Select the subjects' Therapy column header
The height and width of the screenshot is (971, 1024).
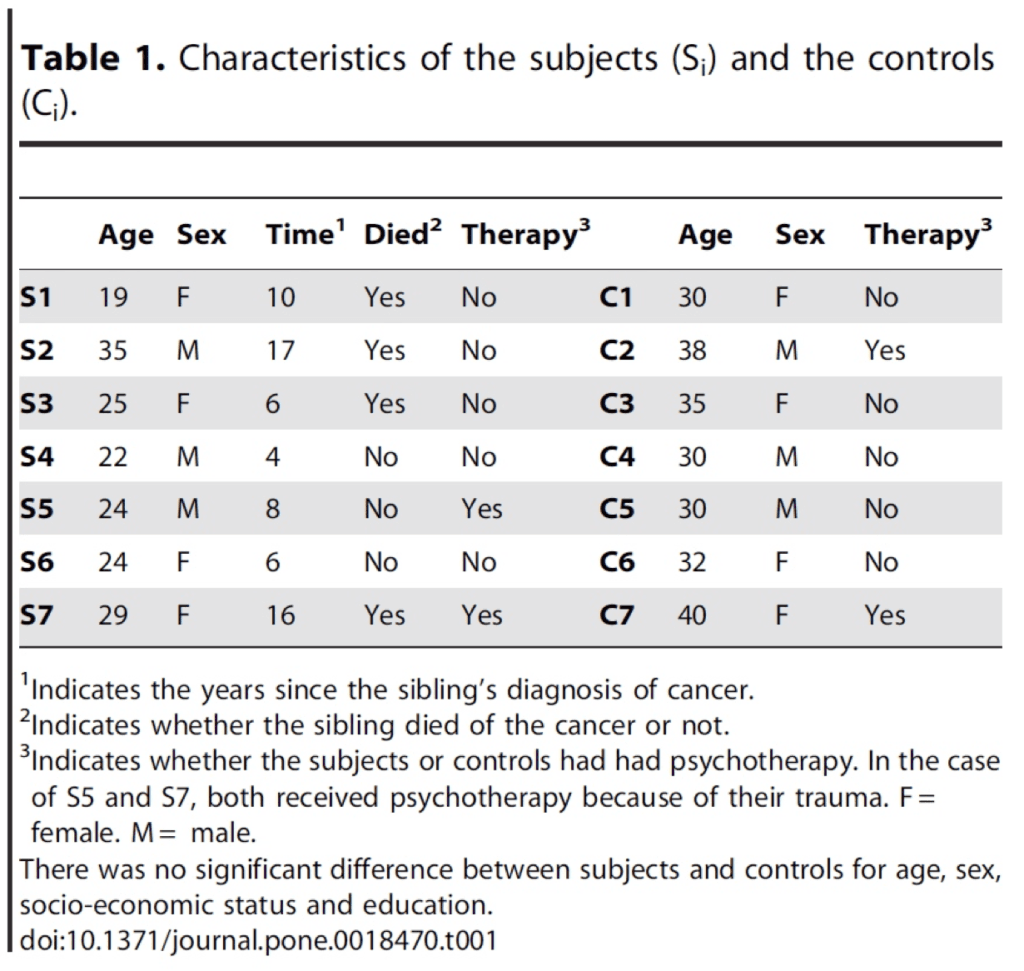click(x=526, y=234)
